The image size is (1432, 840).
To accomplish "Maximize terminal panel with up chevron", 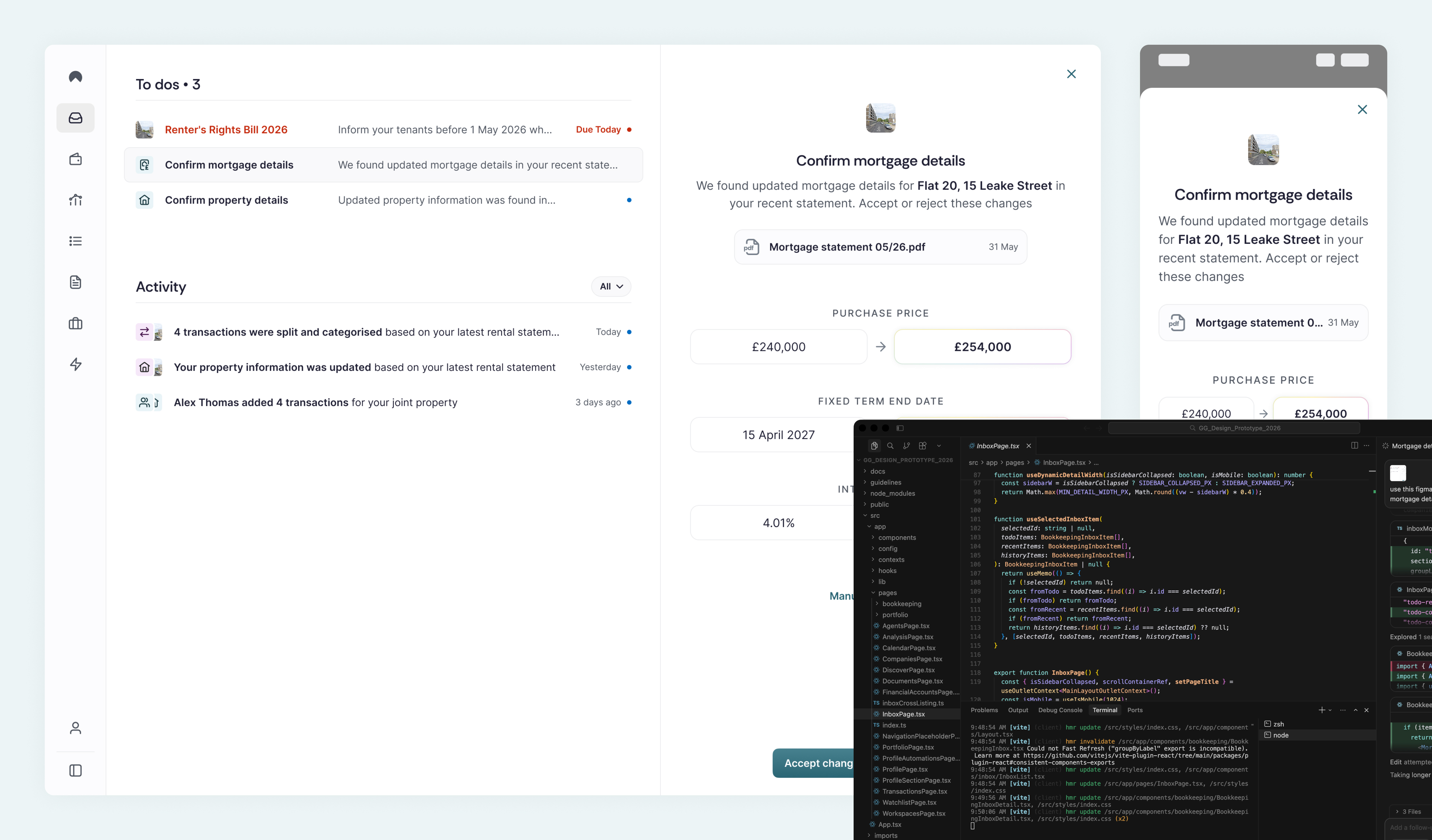I will tap(1355, 710).
